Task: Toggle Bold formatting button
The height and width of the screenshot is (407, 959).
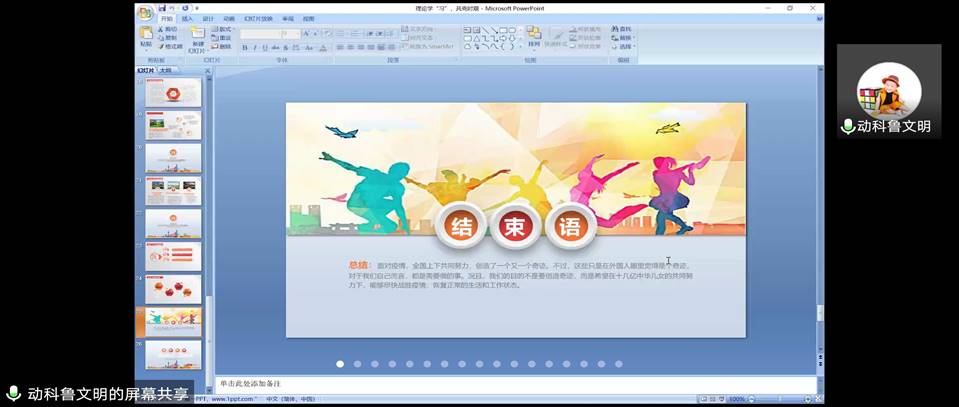Action: pyautogui.click(x=245, y=48)
